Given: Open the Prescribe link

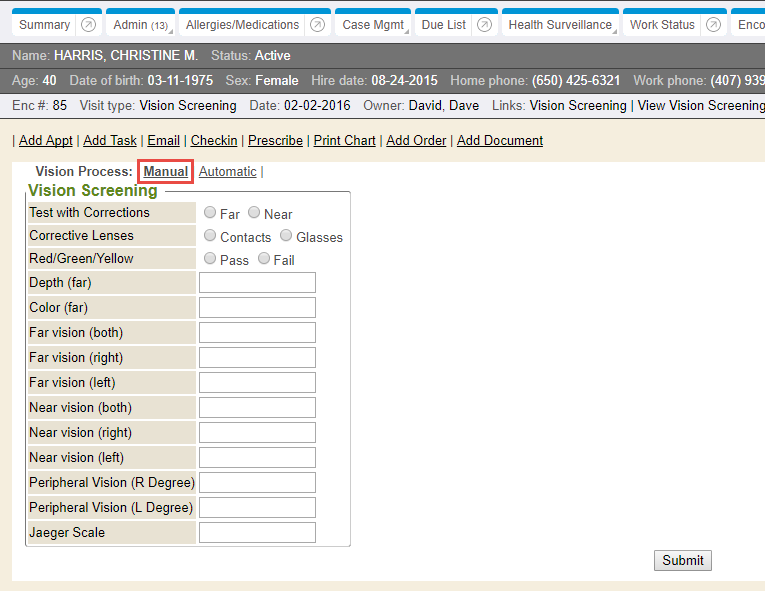Looking at the screenshot, I should click(275, 141).
